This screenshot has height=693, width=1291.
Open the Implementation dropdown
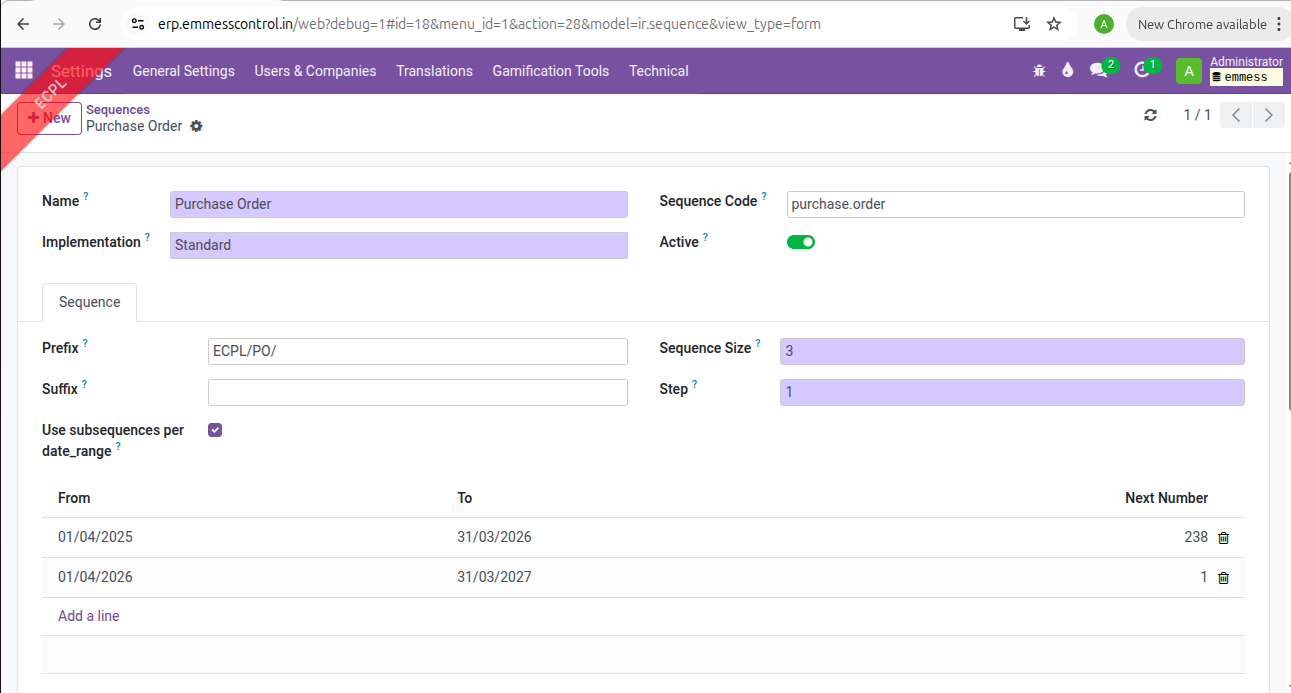(398, 245)
